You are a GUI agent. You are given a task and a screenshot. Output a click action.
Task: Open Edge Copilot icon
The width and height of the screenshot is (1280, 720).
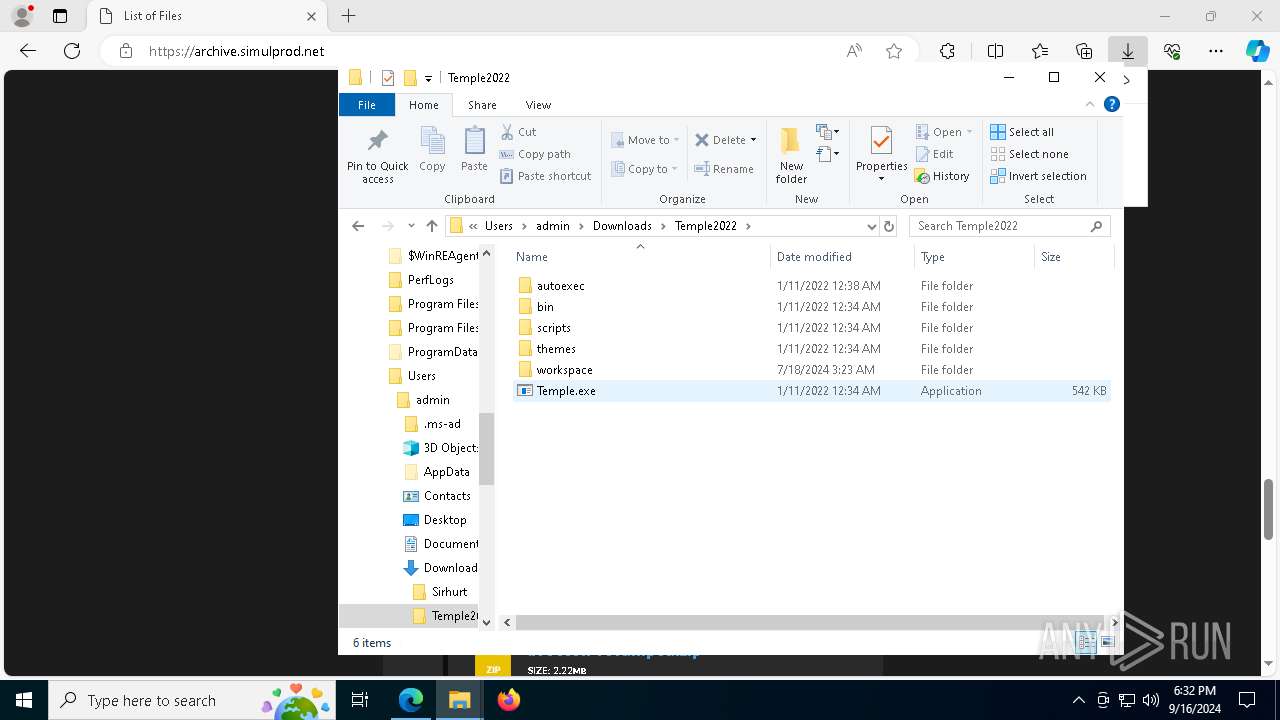[1257, 51]
